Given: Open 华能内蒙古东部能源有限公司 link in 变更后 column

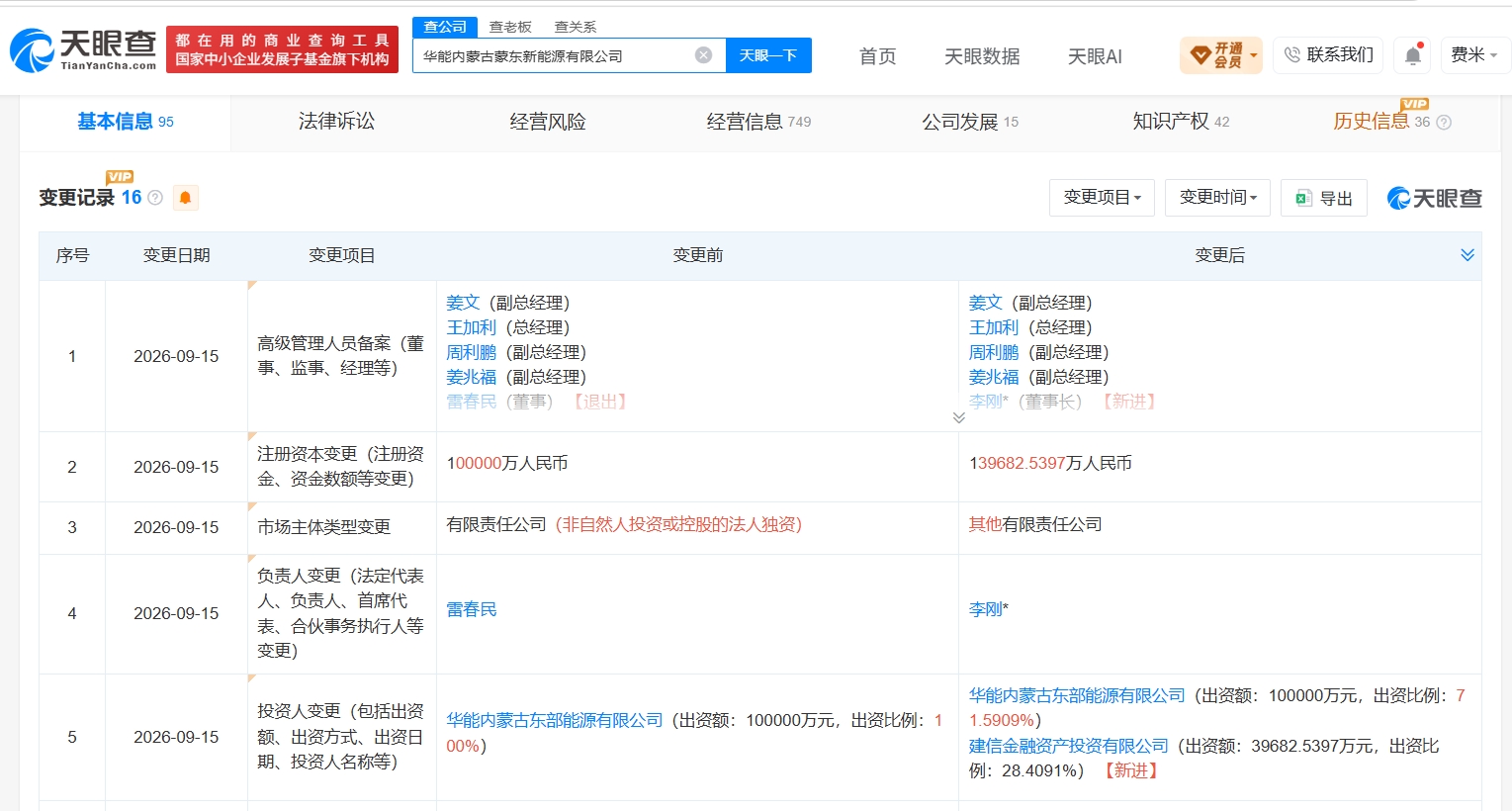Looking at the screenshot, I should tap(1077, 695).
